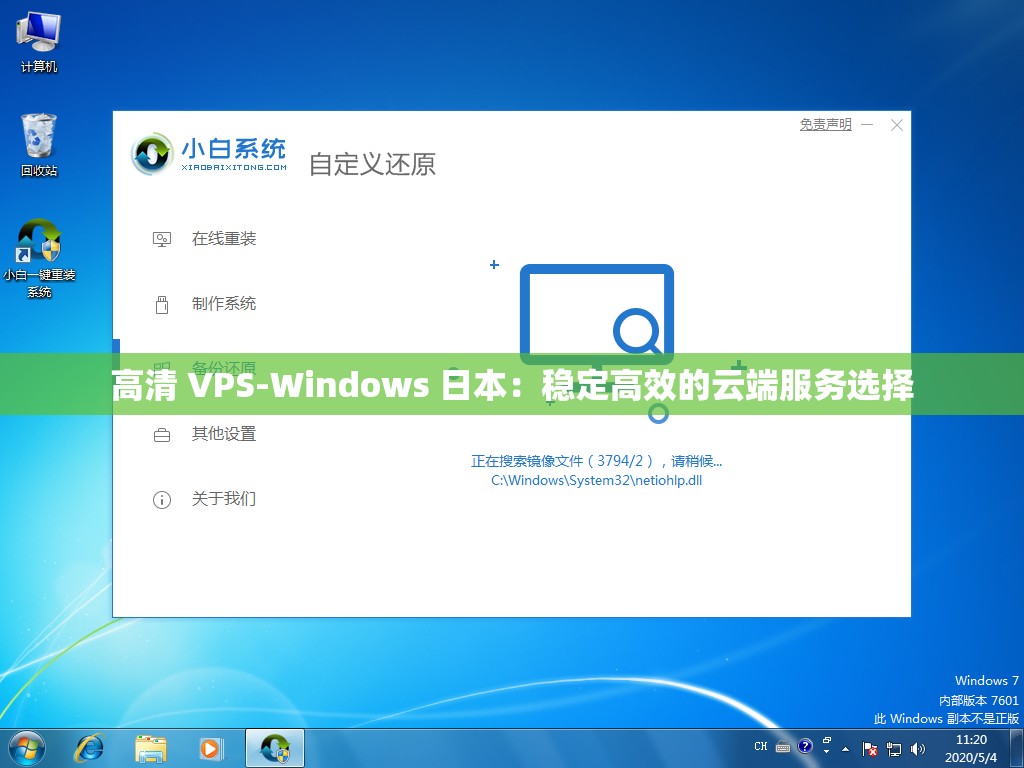Screen dimensions: 1024x768
Task: Click the Action Center flag in the tray
Action: click(x=868, y=748)
